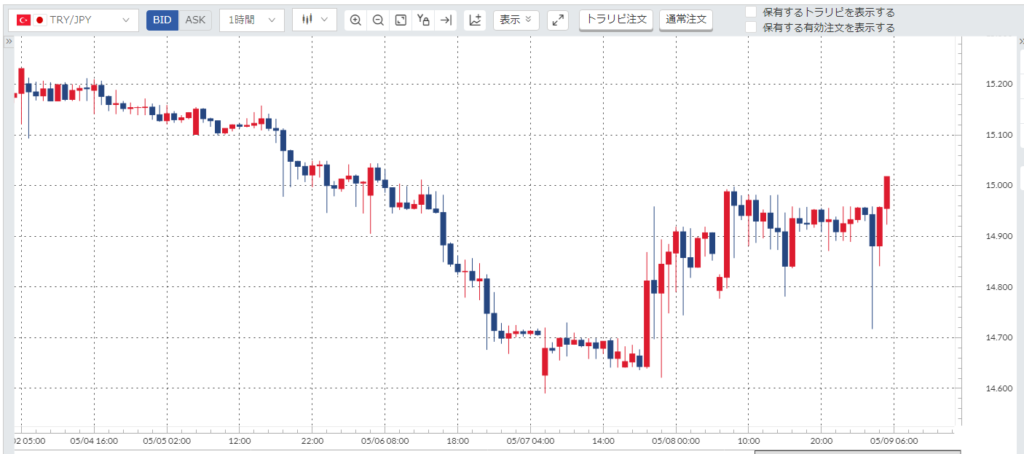Expand the left panel double-arrow handle
The image size is (1024, 454).
[x=9, y=43]
